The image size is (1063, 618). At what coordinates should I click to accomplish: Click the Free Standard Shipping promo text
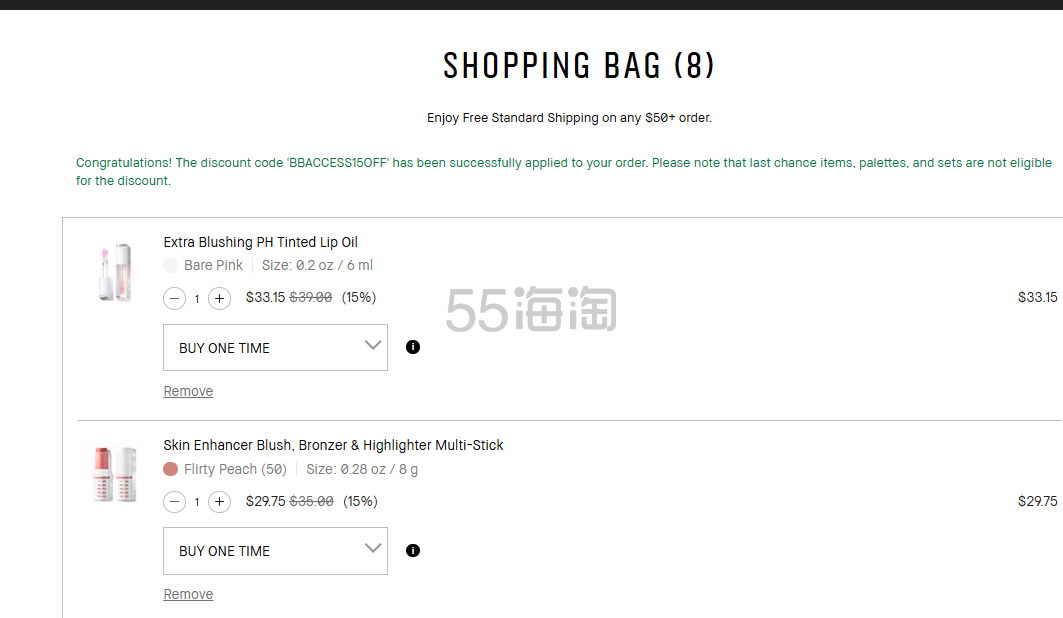[569, 118]
